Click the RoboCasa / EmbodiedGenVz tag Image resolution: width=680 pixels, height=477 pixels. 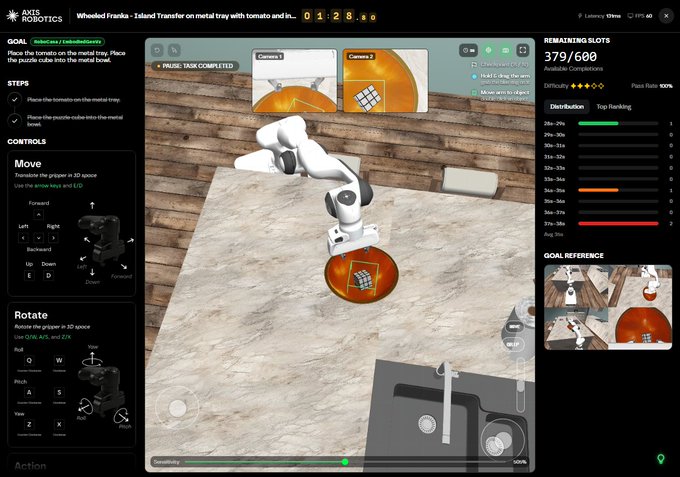pos(67,42)
